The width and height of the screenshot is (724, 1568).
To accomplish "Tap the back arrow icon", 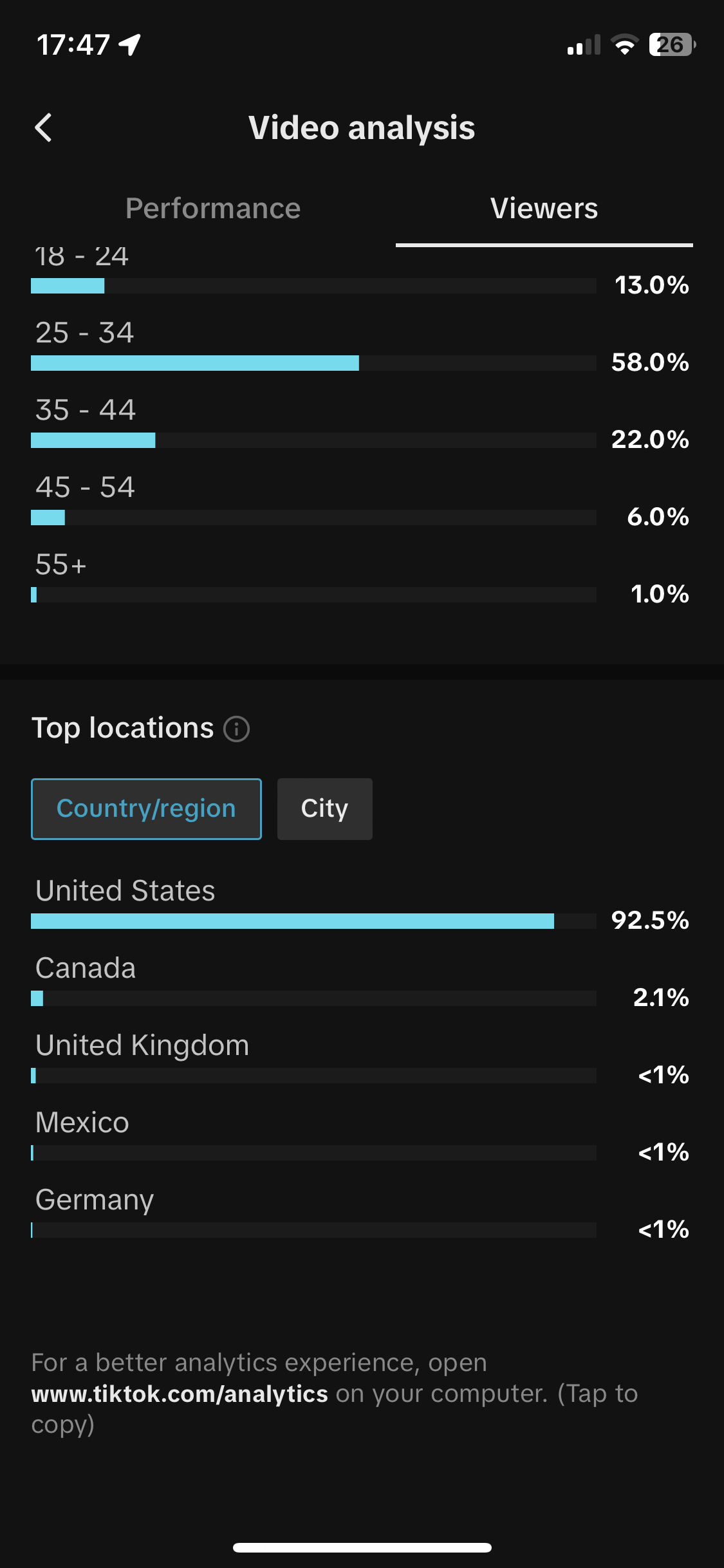I will coord(43,127).
